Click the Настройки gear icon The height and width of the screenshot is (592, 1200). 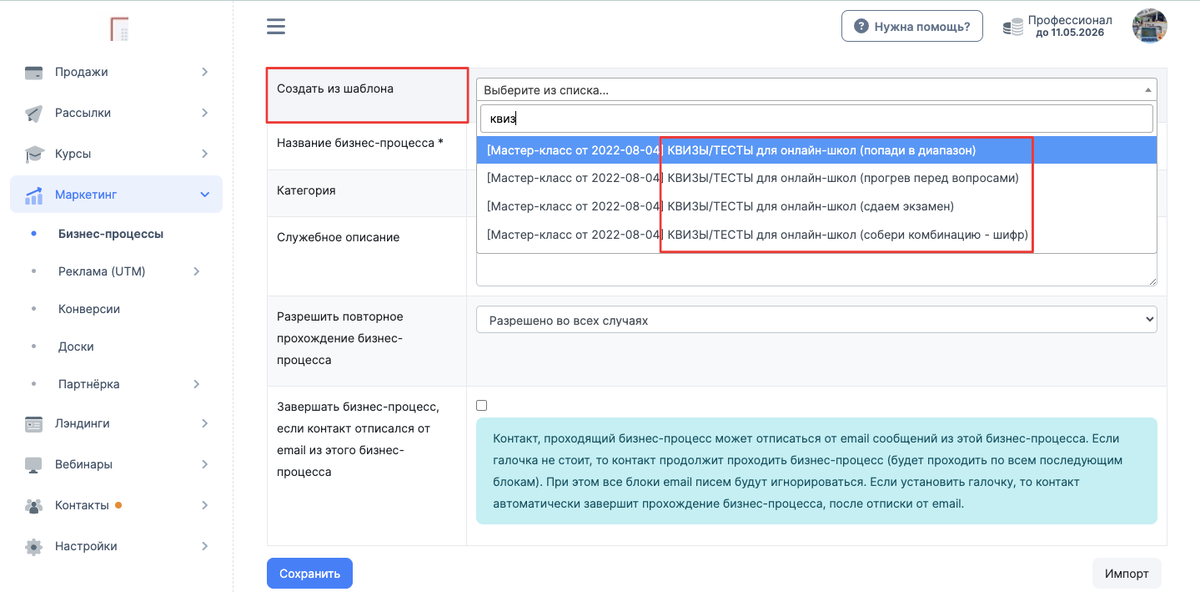click(34, 547)
